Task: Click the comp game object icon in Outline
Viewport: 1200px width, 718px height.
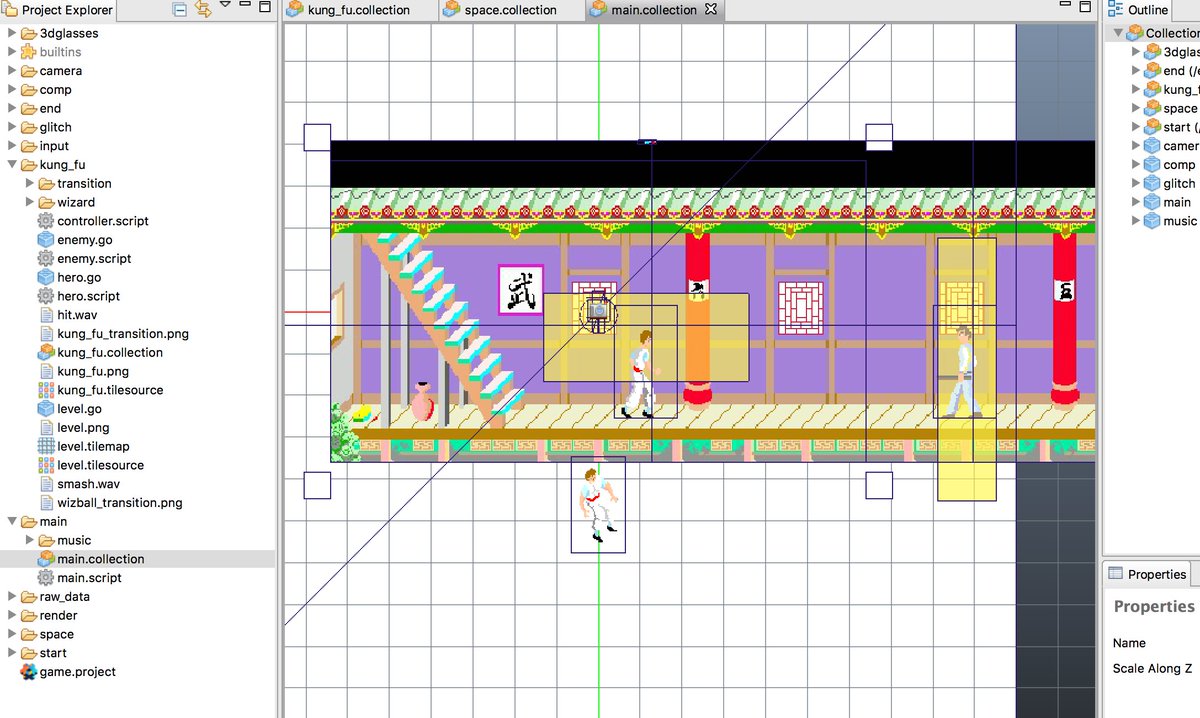Action: [1152, 165]
